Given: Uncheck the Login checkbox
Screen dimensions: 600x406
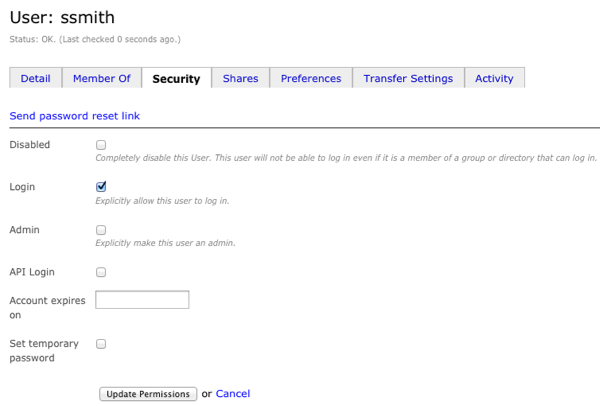Looking at the screenshot, I should (101, 186).
